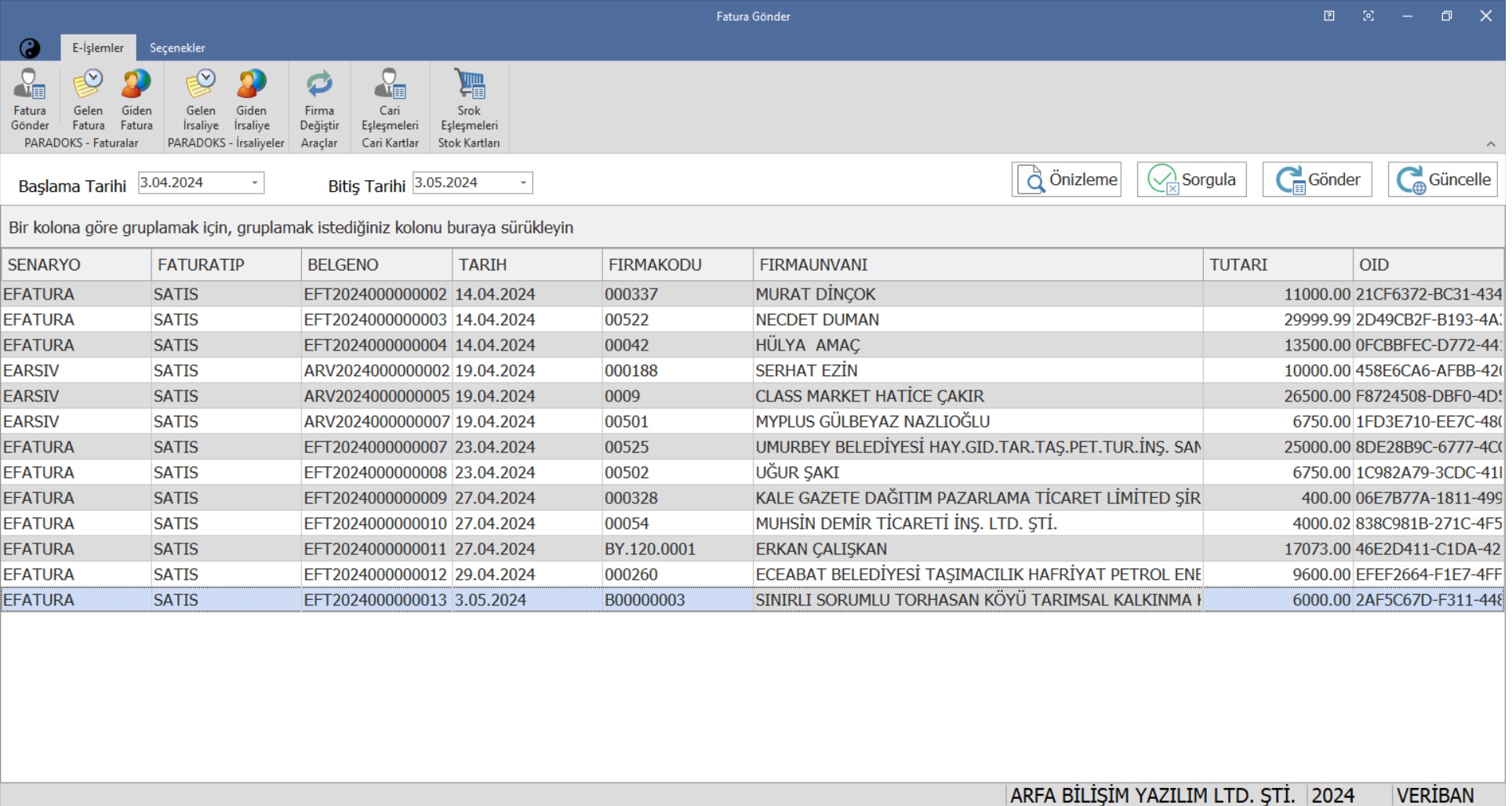Switch to the E-İşlemler tab
Viewport: 1512px width, 806px height.
point(98,48)
